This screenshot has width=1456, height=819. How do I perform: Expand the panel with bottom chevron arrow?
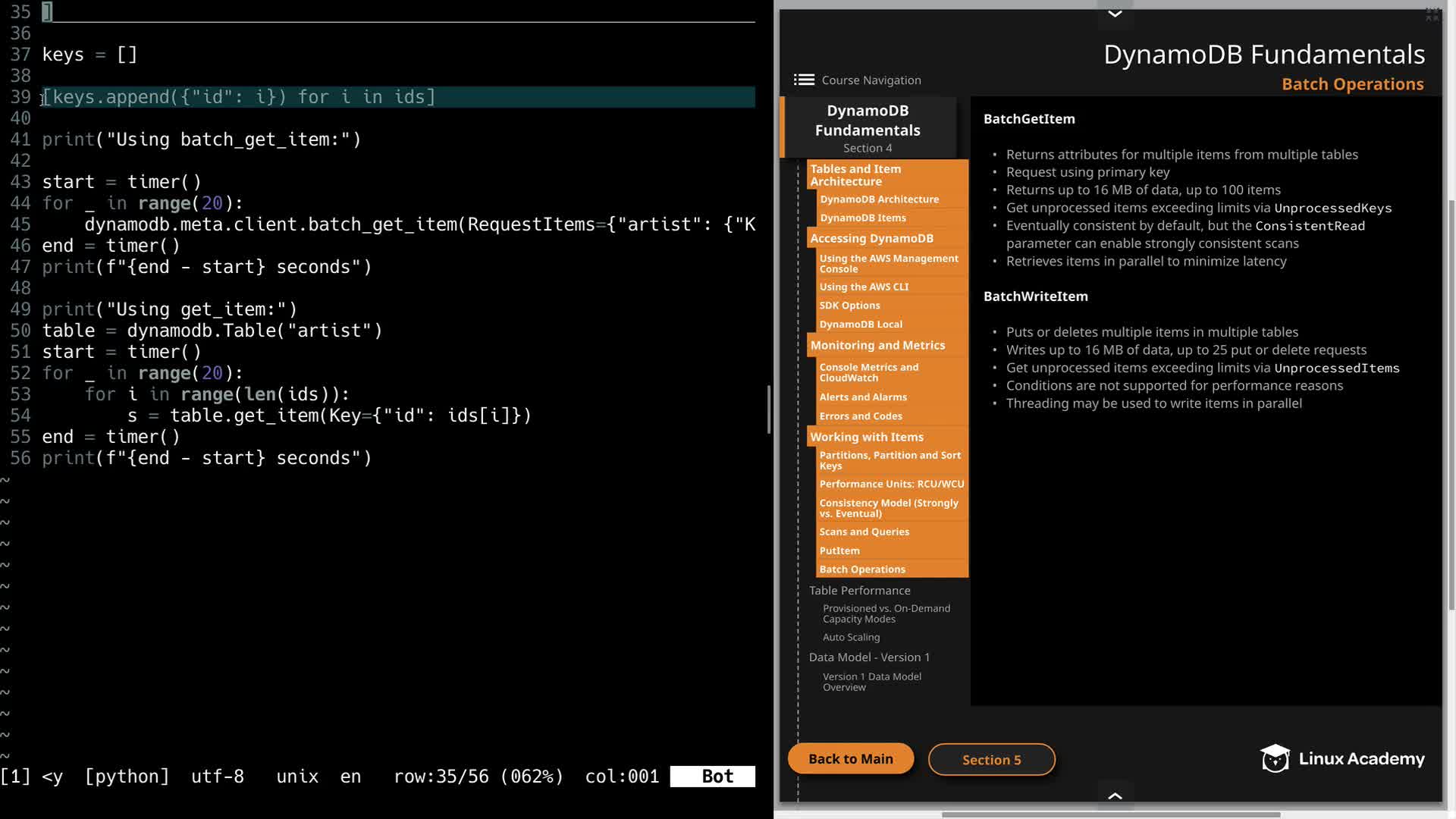pos(1115,795)
